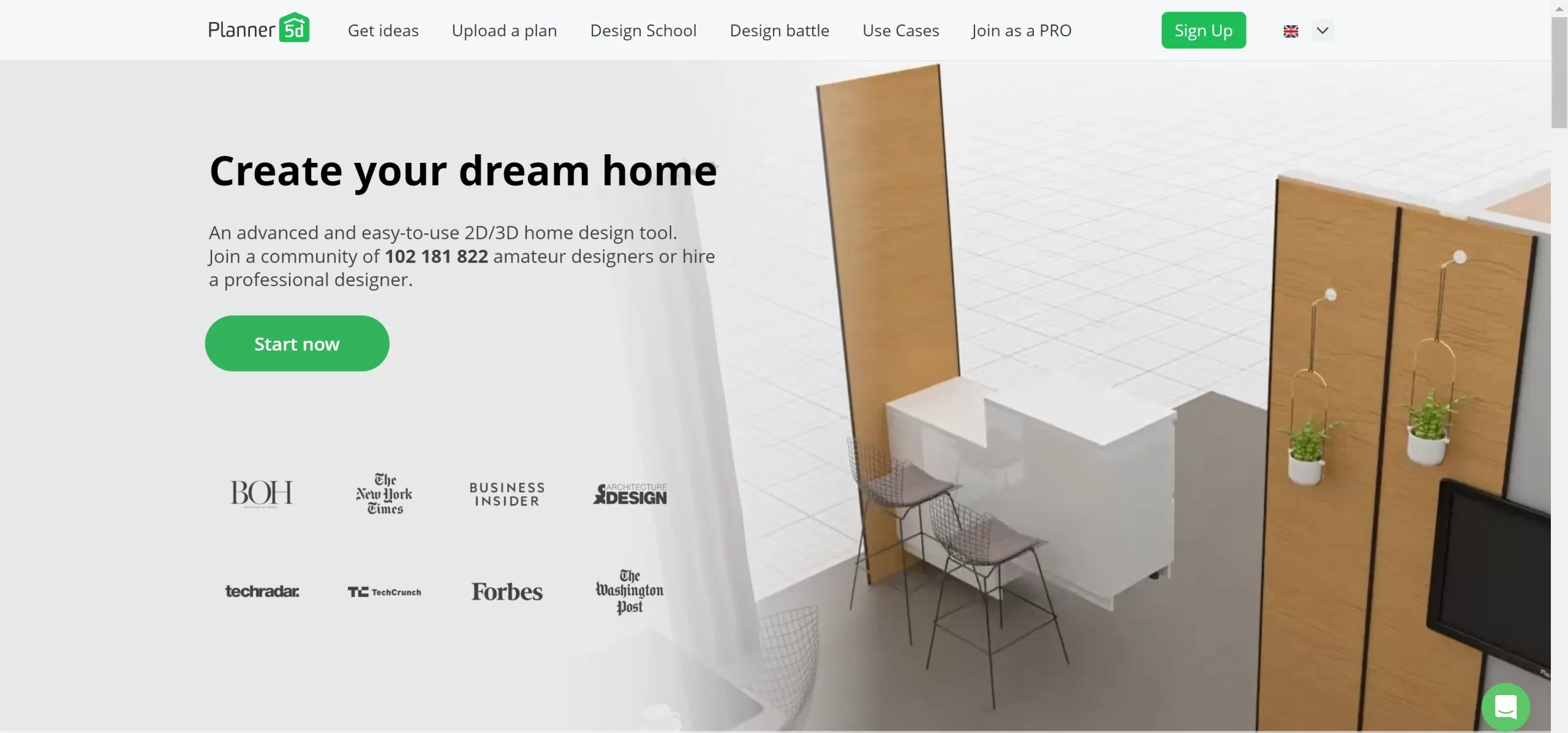1568x733 pixels.
Task: Click the Sign Up button
Action: [1204, 30]
